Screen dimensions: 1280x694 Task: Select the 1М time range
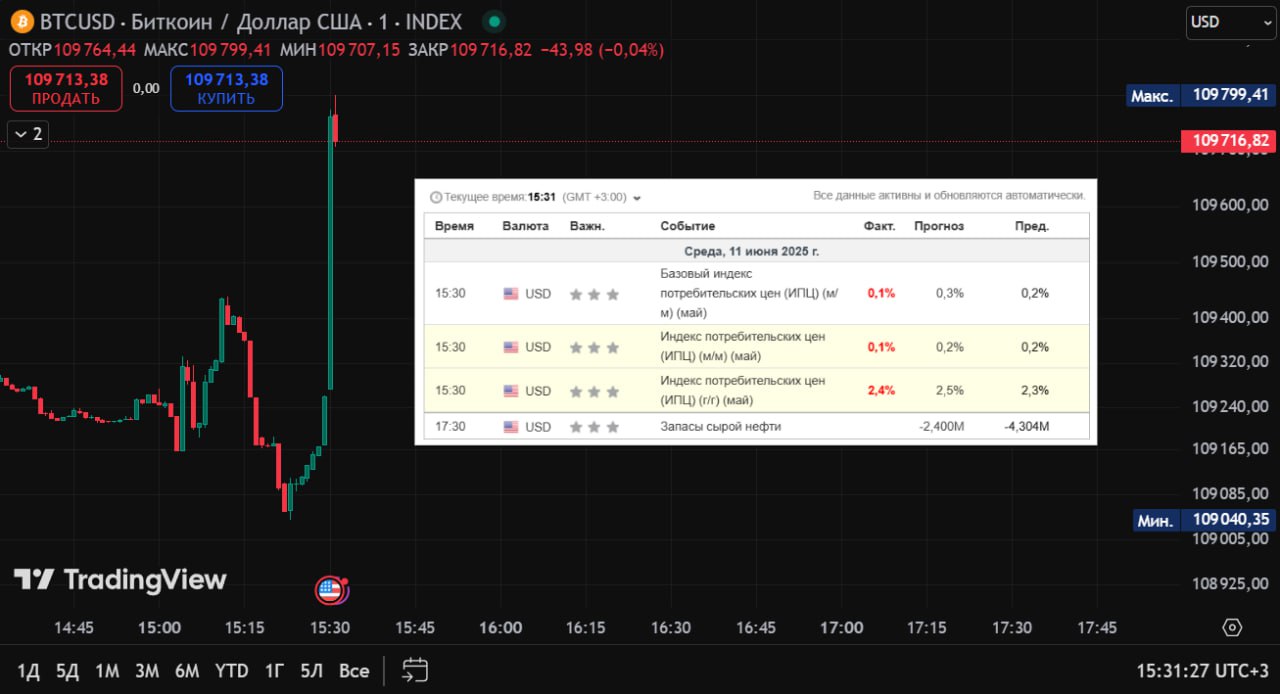coord(107,671)
